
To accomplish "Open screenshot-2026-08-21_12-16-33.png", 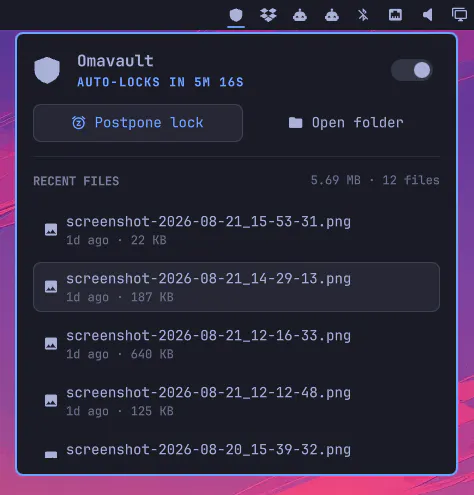I will (236, 344).
